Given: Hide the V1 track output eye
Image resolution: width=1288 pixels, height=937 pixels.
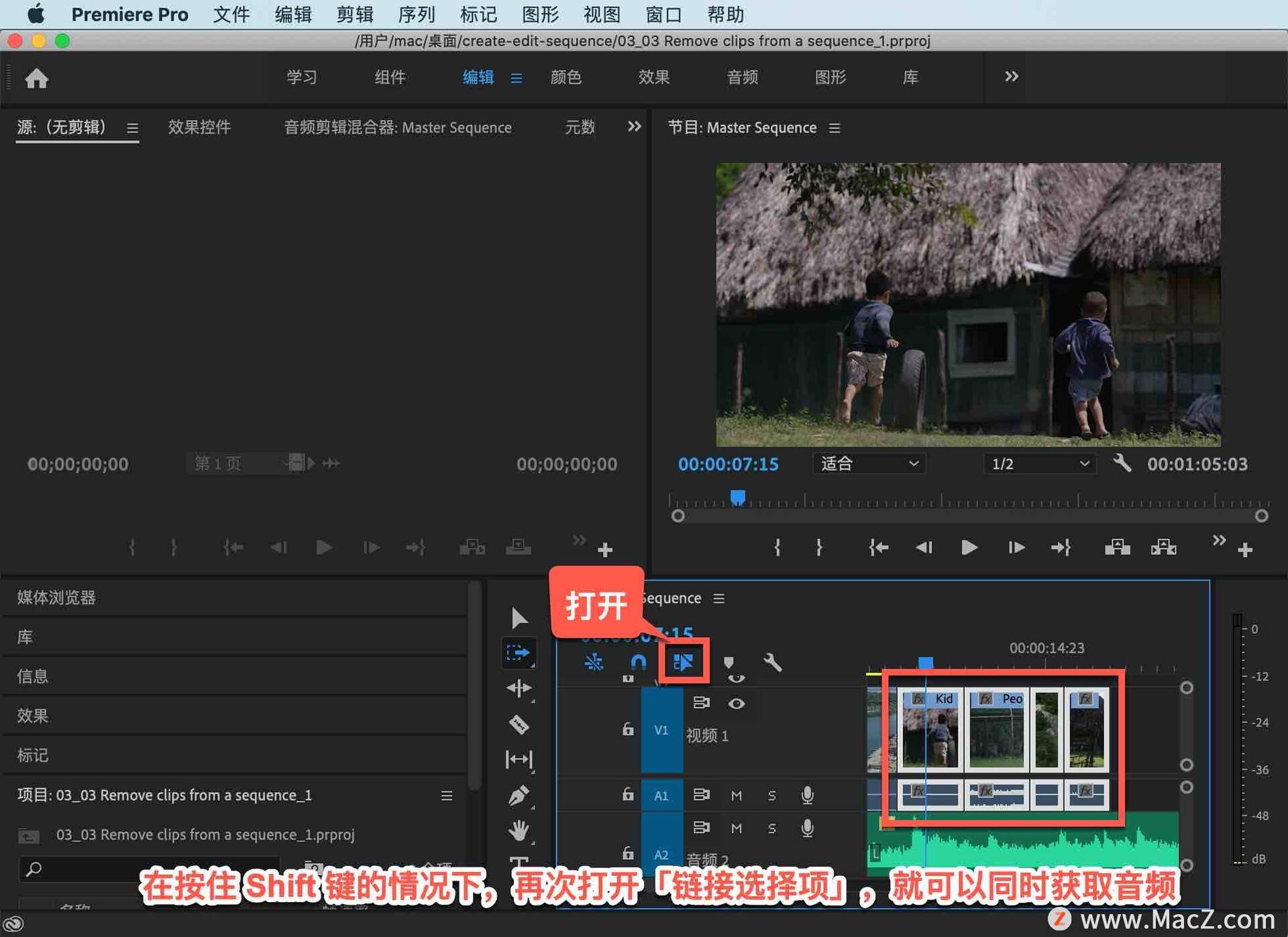Looking at the screenshot, I should [x=737, y=704].
